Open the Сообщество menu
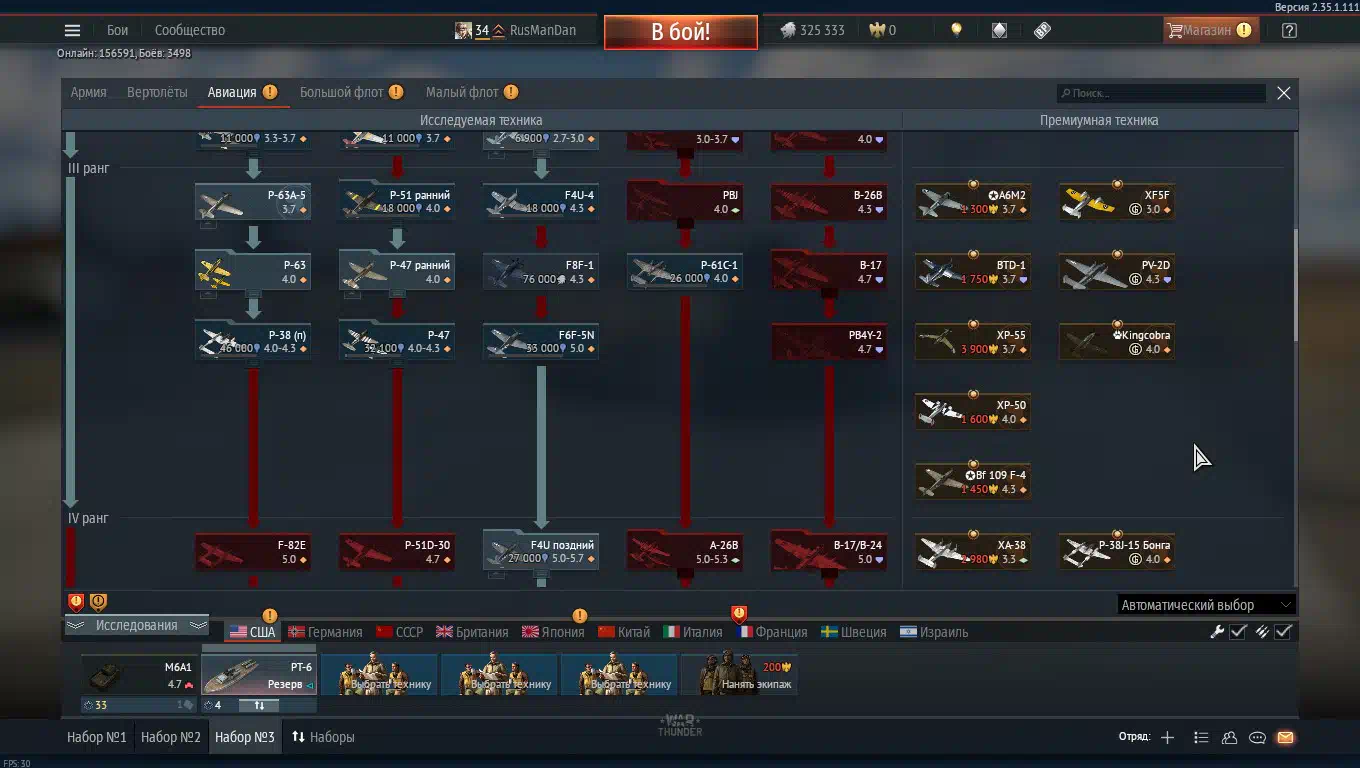1360x768 pixels. tap(190, 30)
